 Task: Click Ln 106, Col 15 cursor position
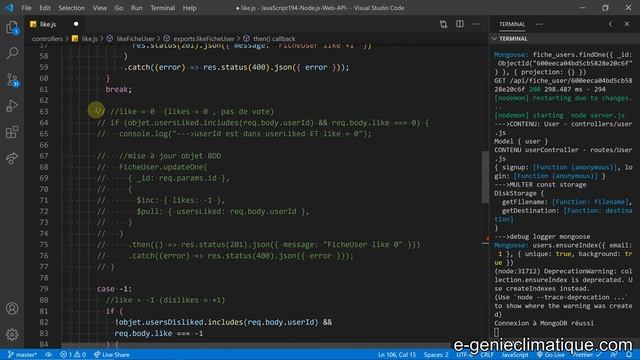pyautogui.click(x=397, y=355)
